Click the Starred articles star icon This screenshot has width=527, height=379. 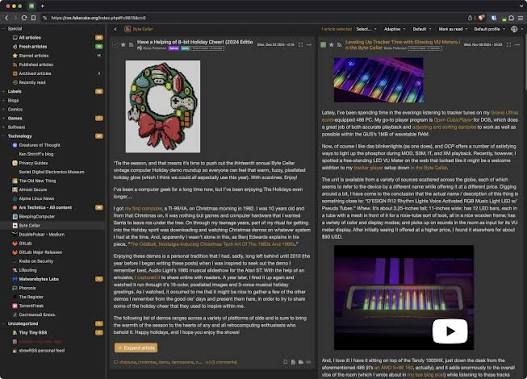[15, 55]
